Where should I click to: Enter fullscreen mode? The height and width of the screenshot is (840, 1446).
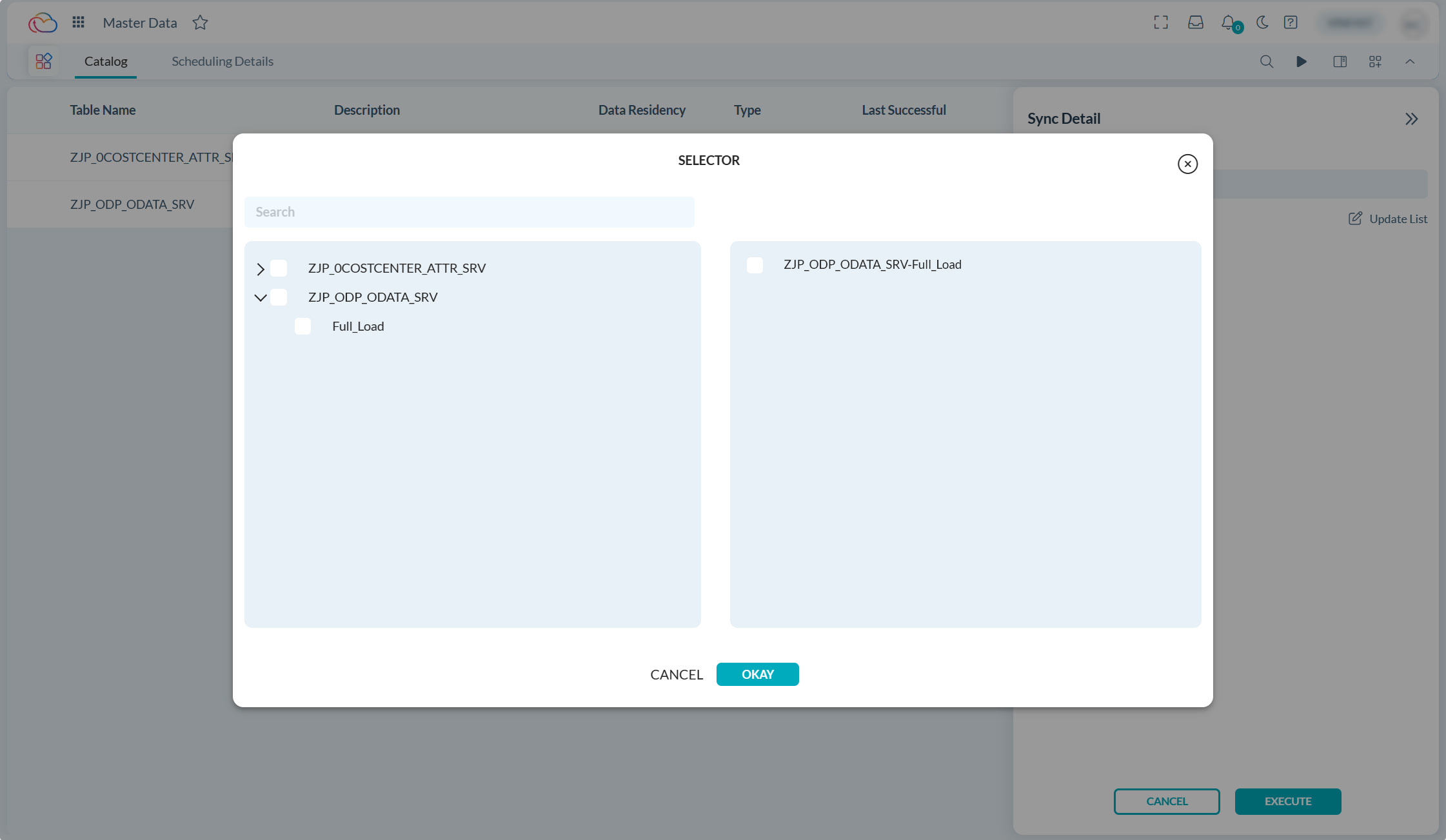[1160, 22]
